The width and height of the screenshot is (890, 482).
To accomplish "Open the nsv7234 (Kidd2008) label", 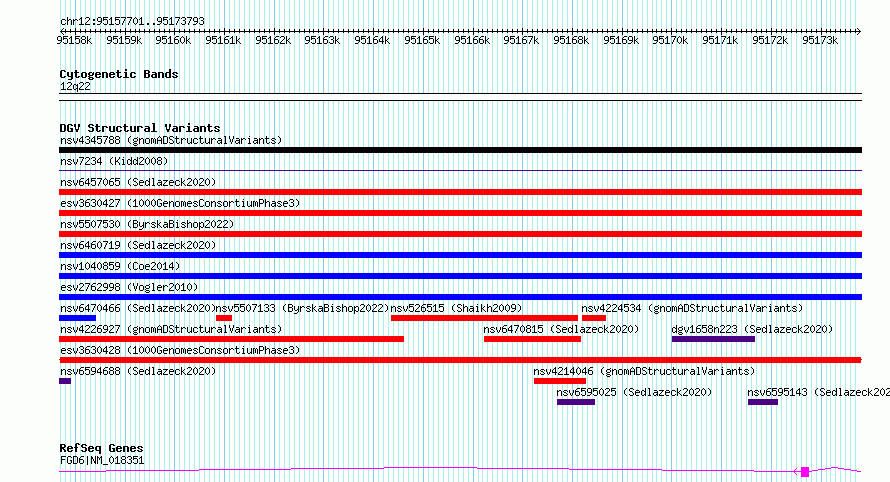I will point(114,161).
